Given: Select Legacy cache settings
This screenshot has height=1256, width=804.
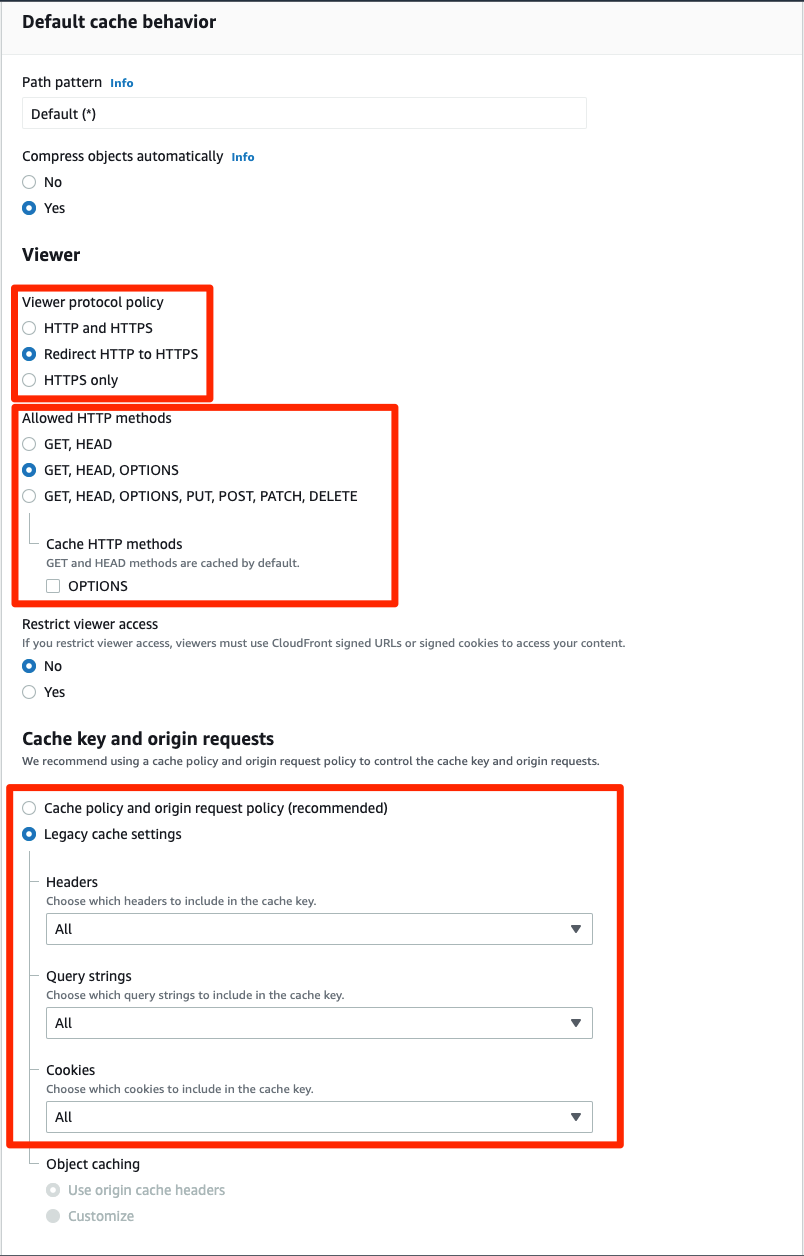Looking at the screenshot, I should tap(29, 834).
